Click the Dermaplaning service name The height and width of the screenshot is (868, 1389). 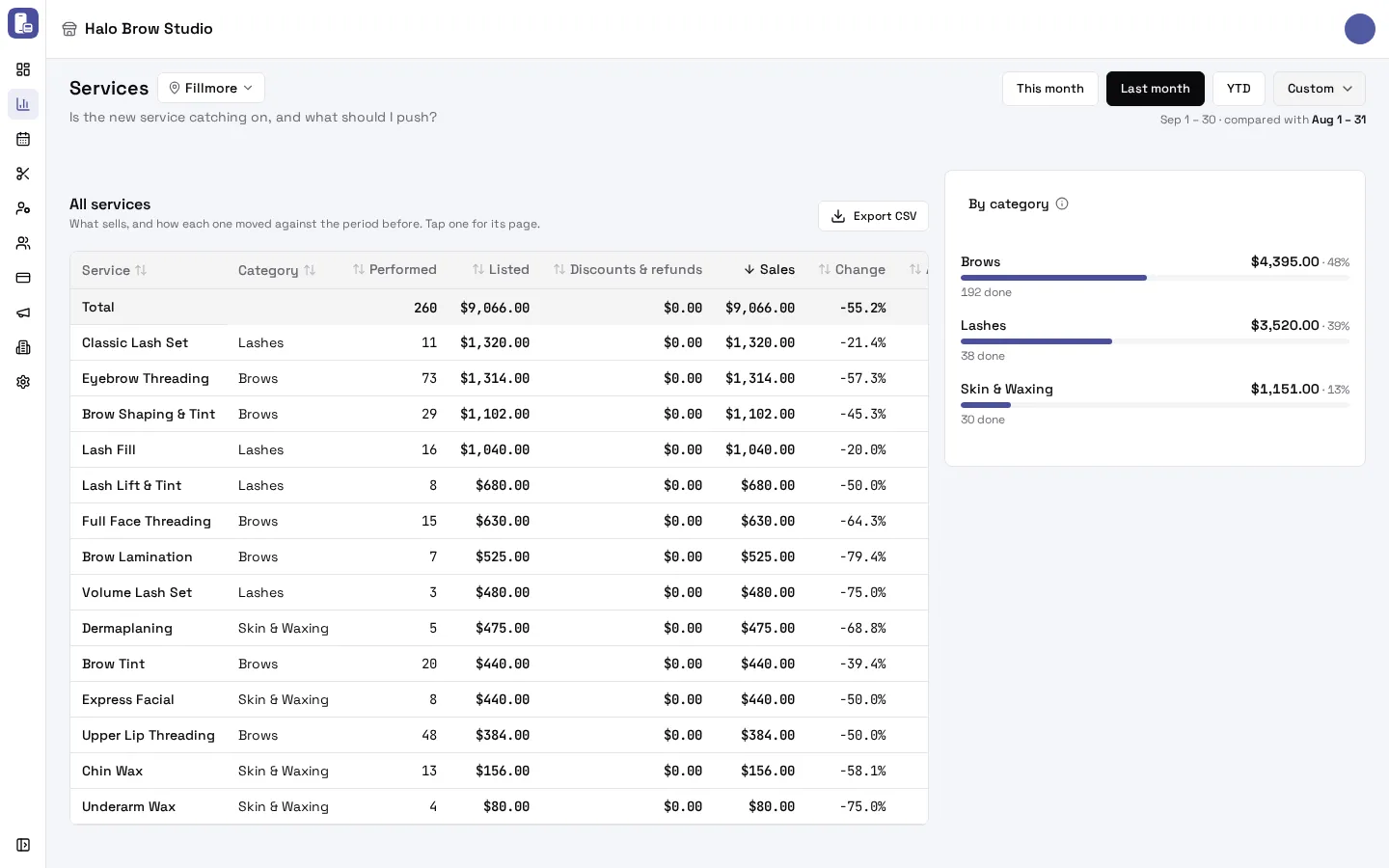pyautogui.click(x=127, y=628)
